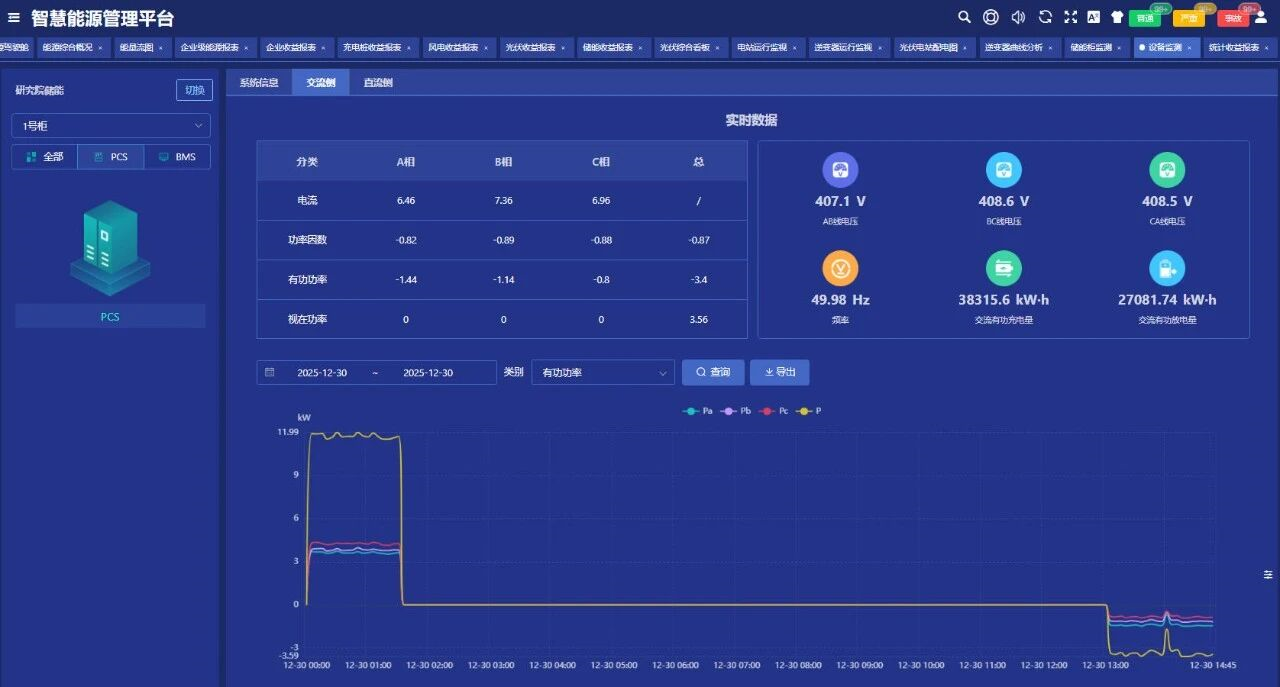
Task: Open the theme (T-shirt) icon
Action: click(x=1117, y=17)
